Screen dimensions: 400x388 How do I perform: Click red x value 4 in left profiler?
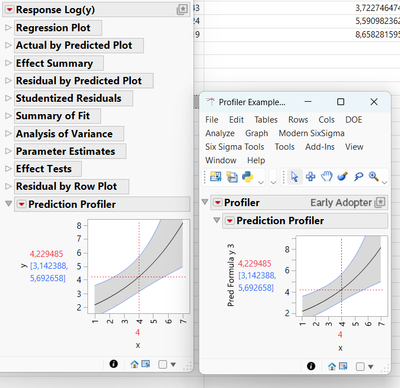137,332
